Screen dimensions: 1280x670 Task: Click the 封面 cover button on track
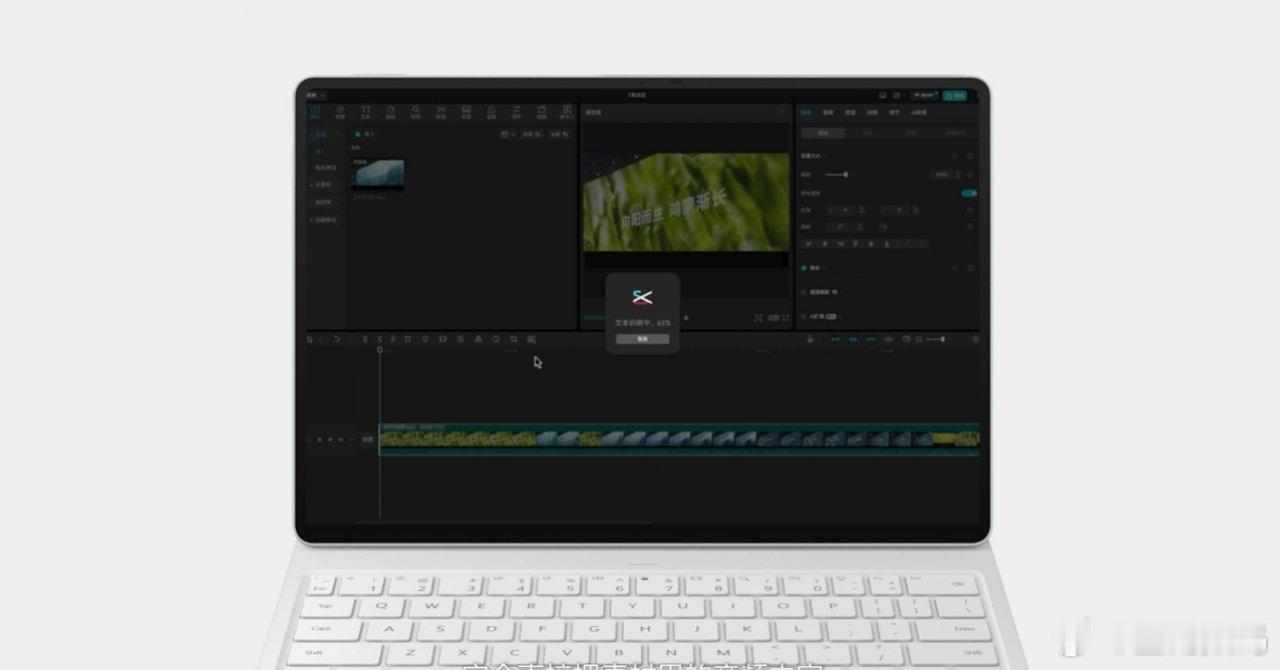(367, 439)
